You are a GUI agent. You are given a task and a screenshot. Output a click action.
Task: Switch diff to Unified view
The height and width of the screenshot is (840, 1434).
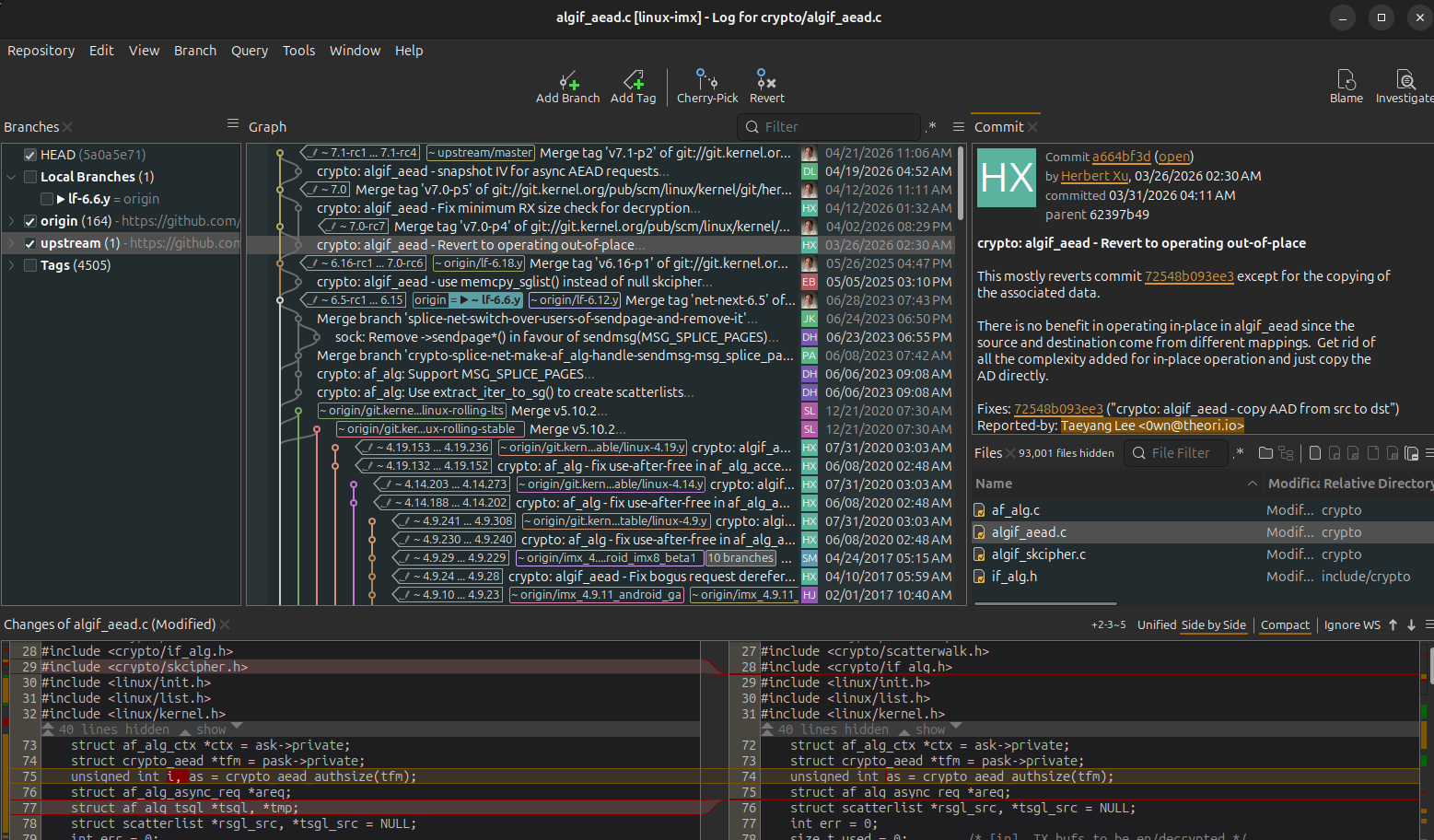(x=1157, y=624)
